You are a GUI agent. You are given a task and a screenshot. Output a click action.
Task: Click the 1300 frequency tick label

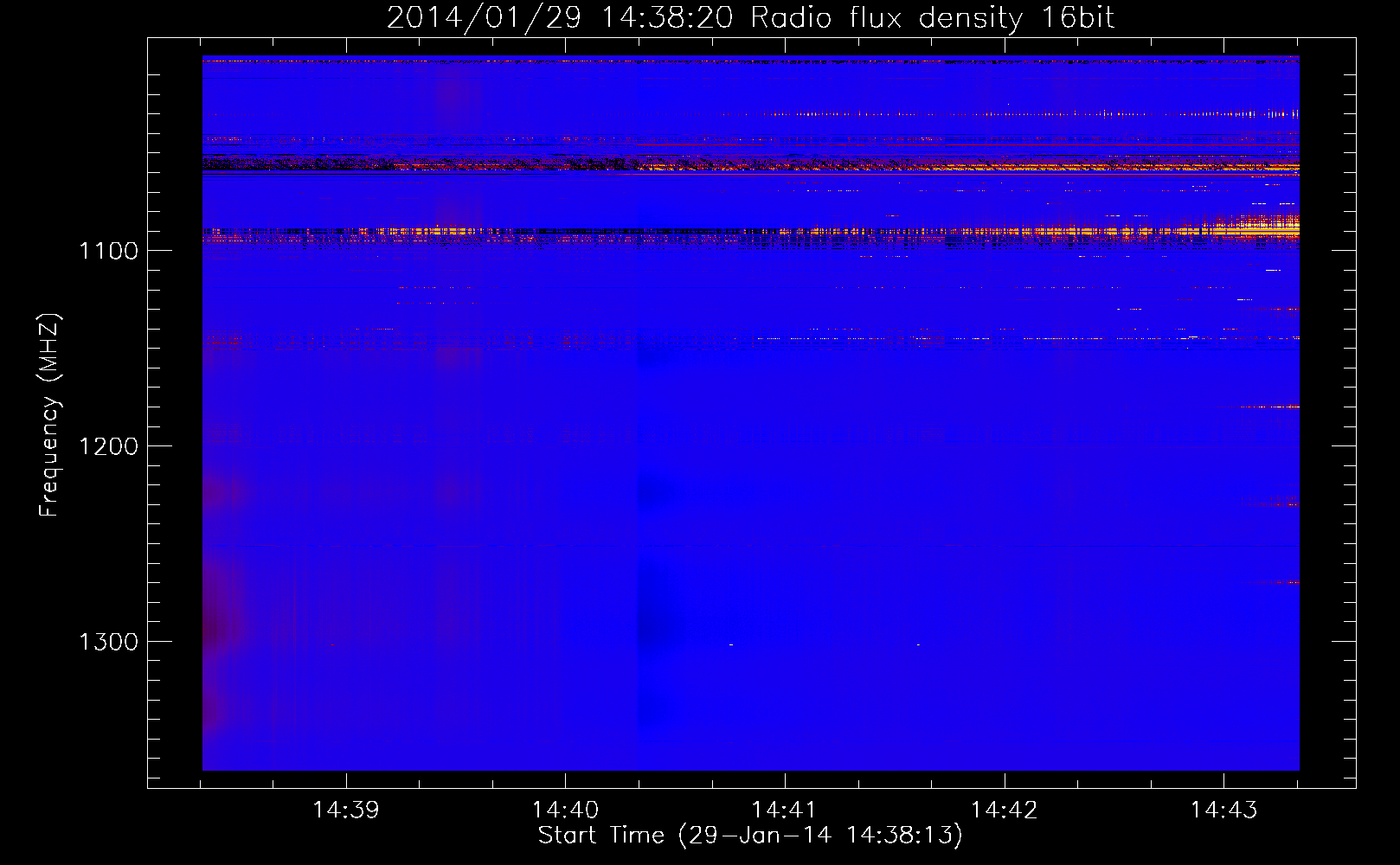tap(108, 642)
